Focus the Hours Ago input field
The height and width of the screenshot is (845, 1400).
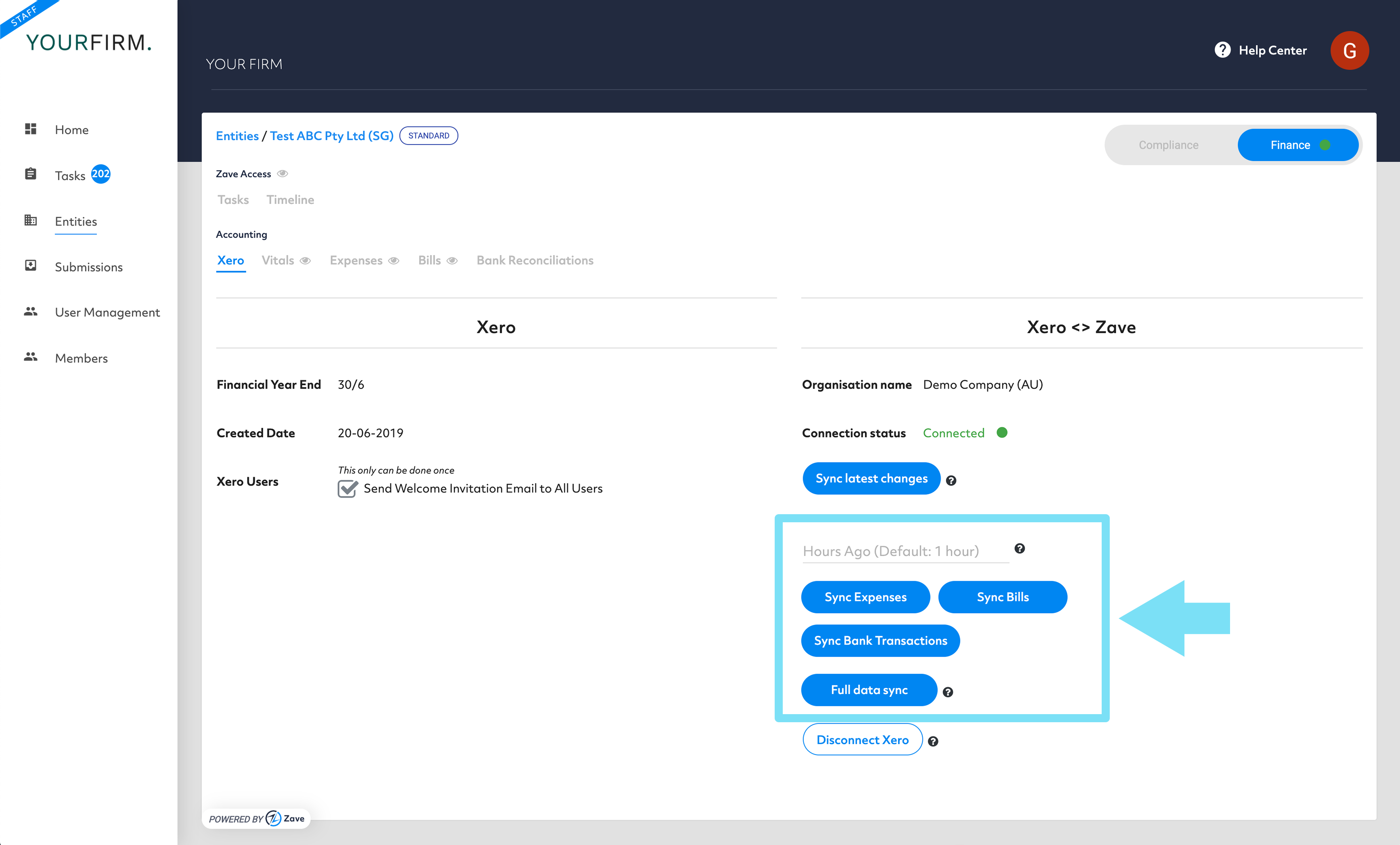coord(906,551)
